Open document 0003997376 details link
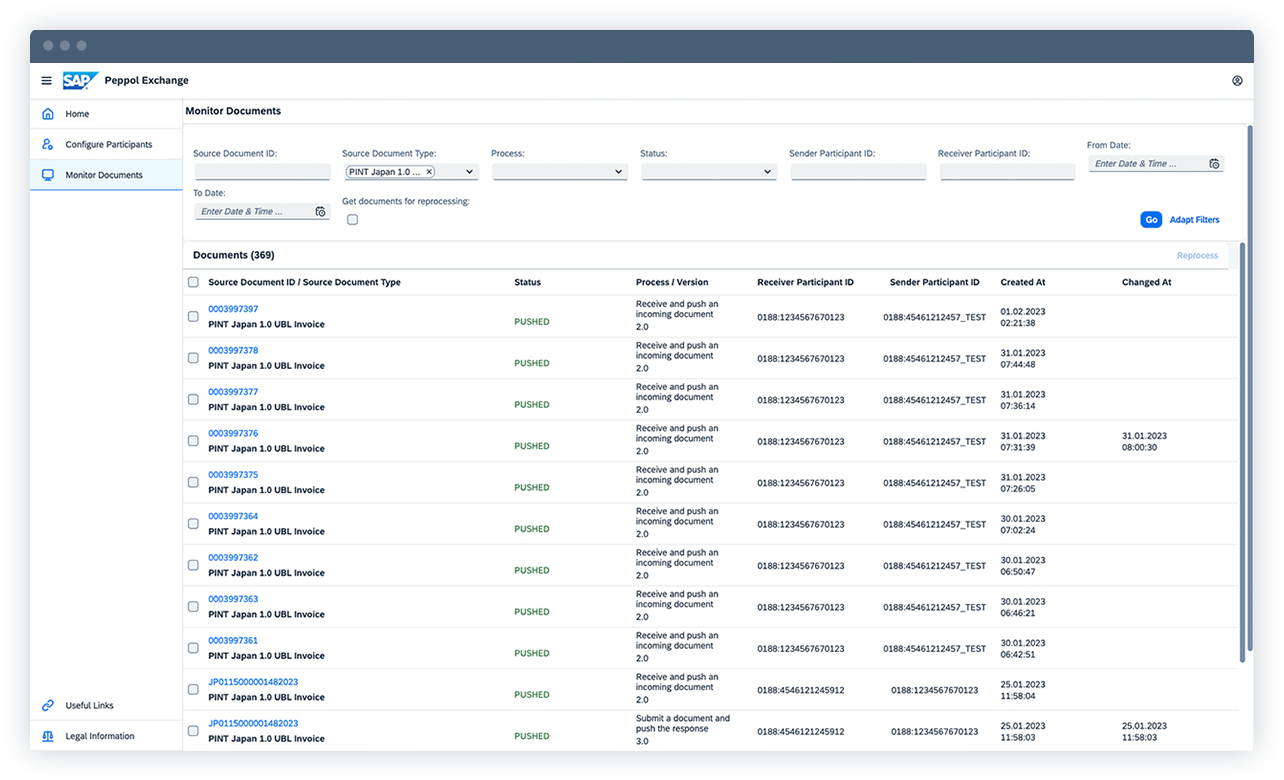Image resolution: width=1284 pixels, height=780 pixels. (x=235, y=433)
